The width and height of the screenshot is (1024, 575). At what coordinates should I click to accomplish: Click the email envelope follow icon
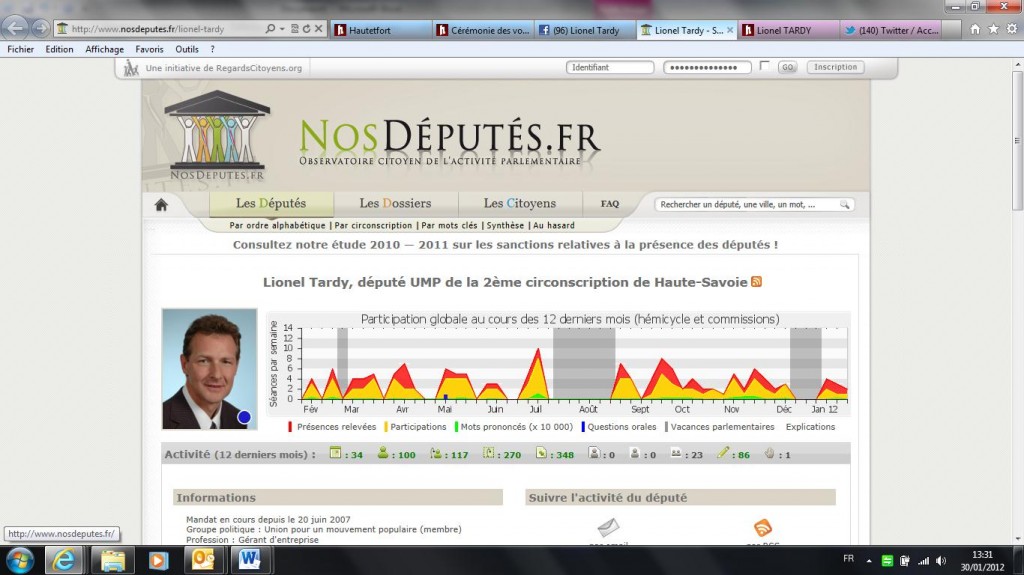coord(608,527)
